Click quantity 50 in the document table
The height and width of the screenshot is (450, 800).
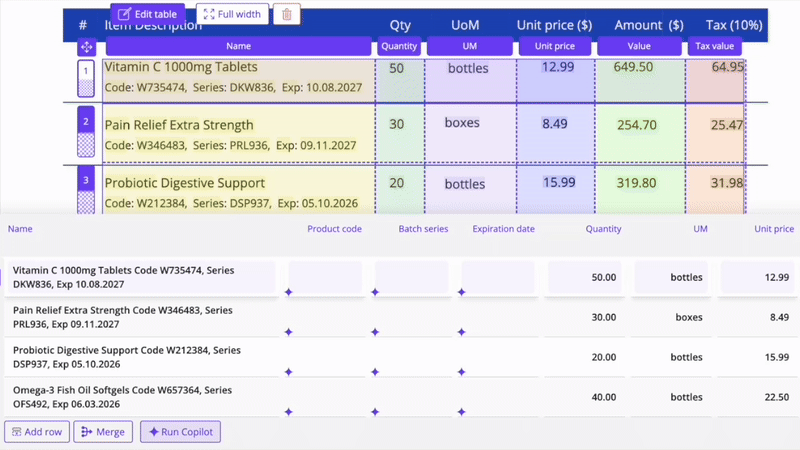tap(396, 68)
